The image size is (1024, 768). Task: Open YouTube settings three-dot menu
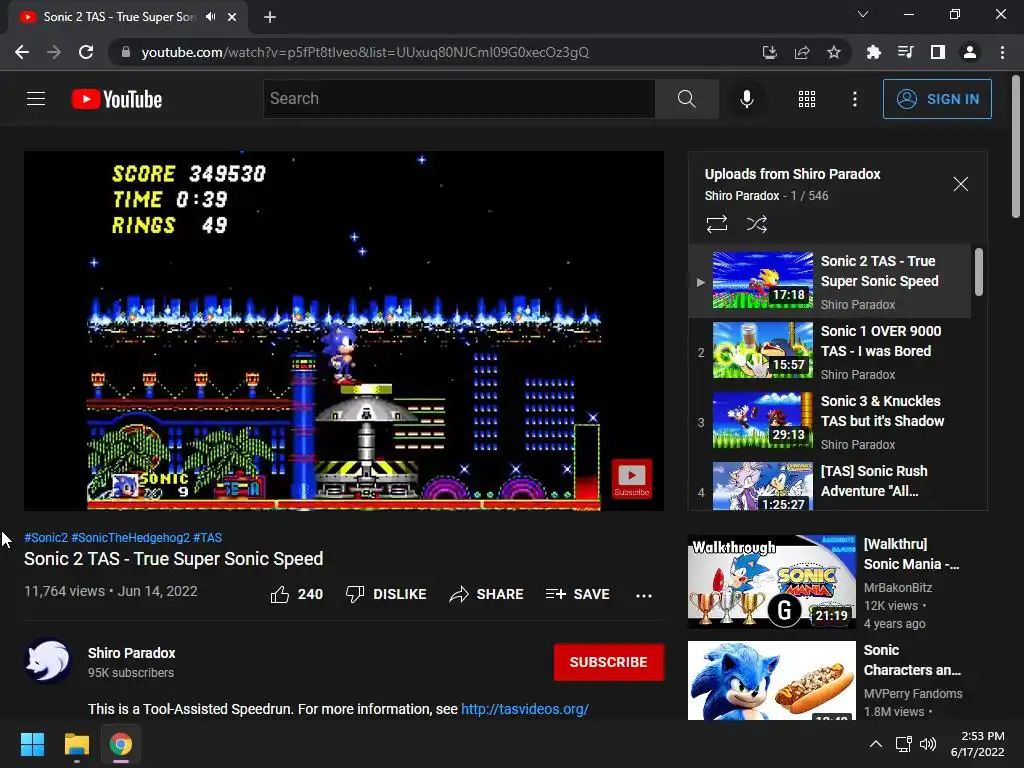coord(855,99)
